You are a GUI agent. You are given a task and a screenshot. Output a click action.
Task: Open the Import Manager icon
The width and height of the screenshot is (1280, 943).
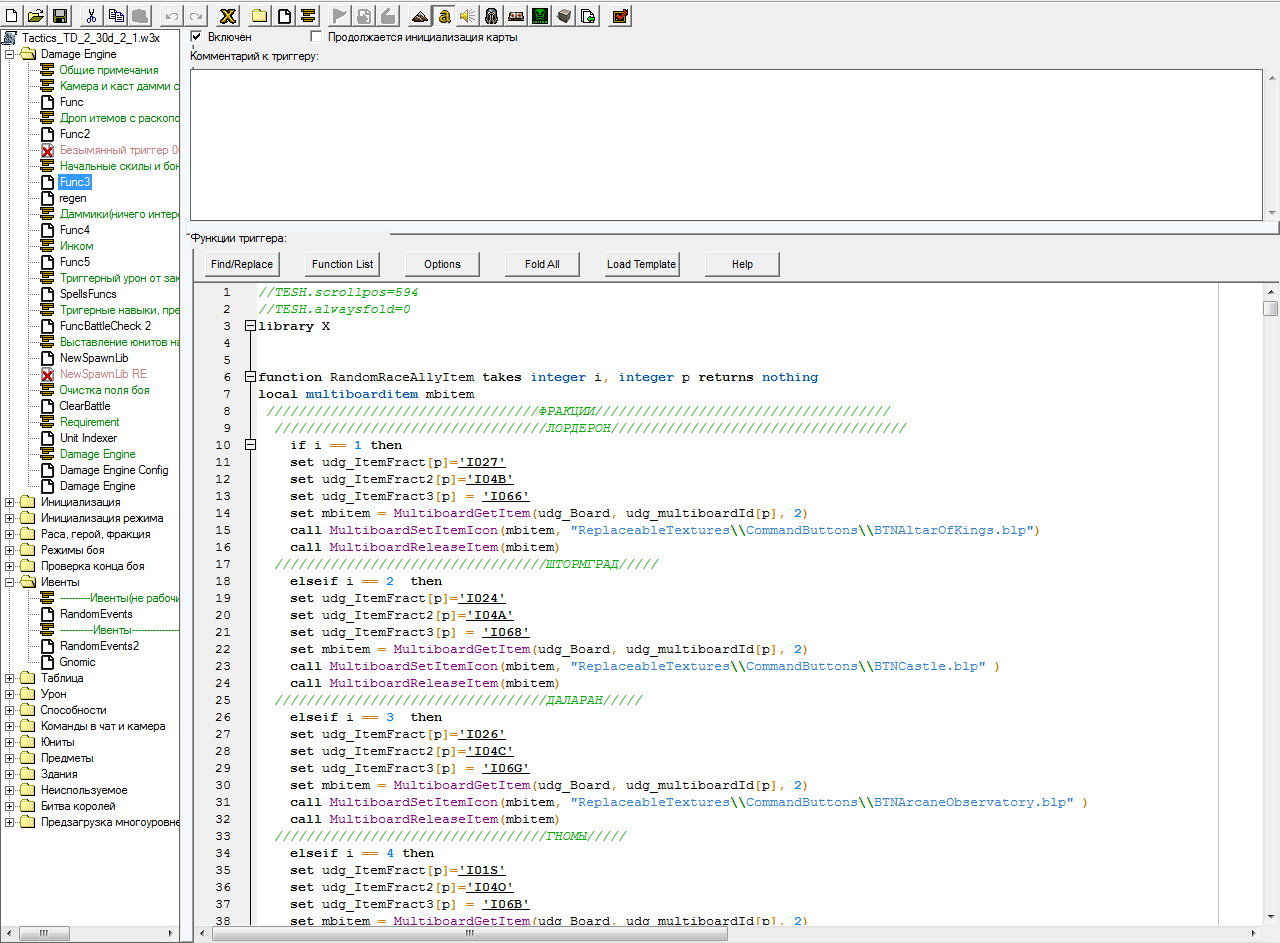588,15
